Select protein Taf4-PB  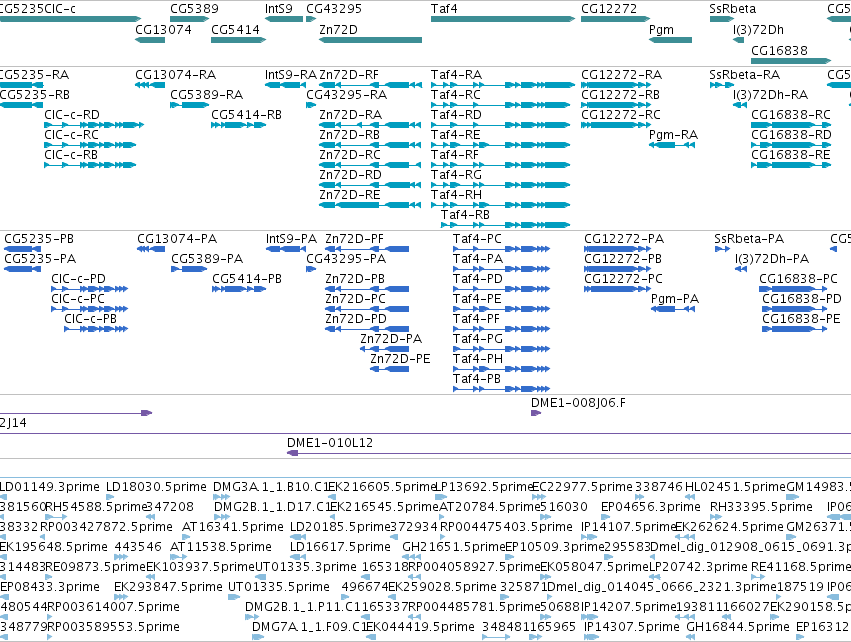tap(477, 378)
